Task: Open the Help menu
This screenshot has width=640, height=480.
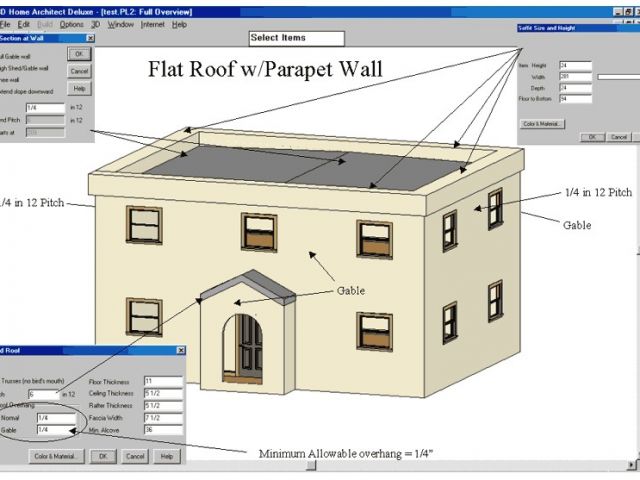Action: click(179, 23)
